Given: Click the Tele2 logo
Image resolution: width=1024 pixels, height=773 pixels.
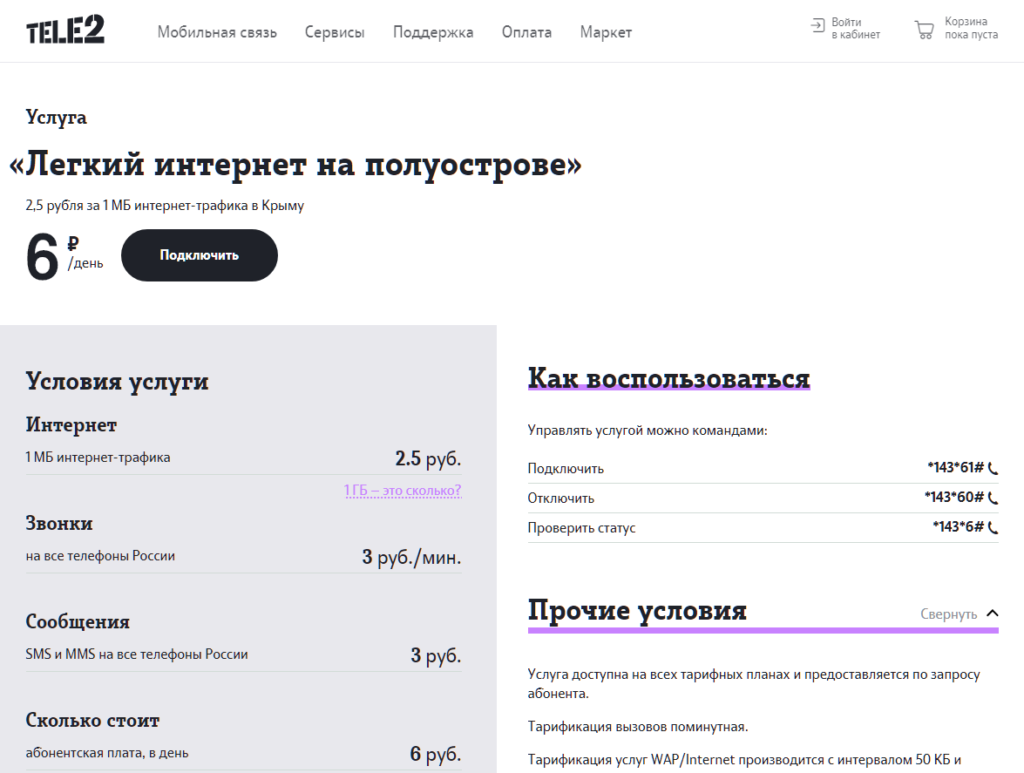Looking at the screenshot, I should click(65, 31).
